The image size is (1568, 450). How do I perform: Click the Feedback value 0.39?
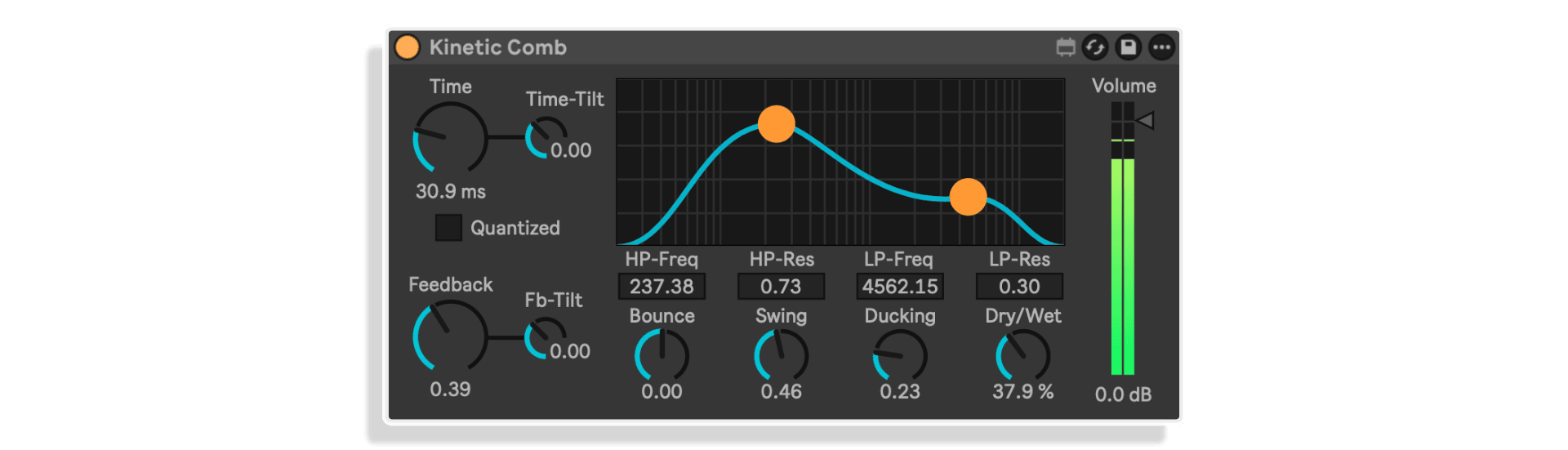point(450,390)
